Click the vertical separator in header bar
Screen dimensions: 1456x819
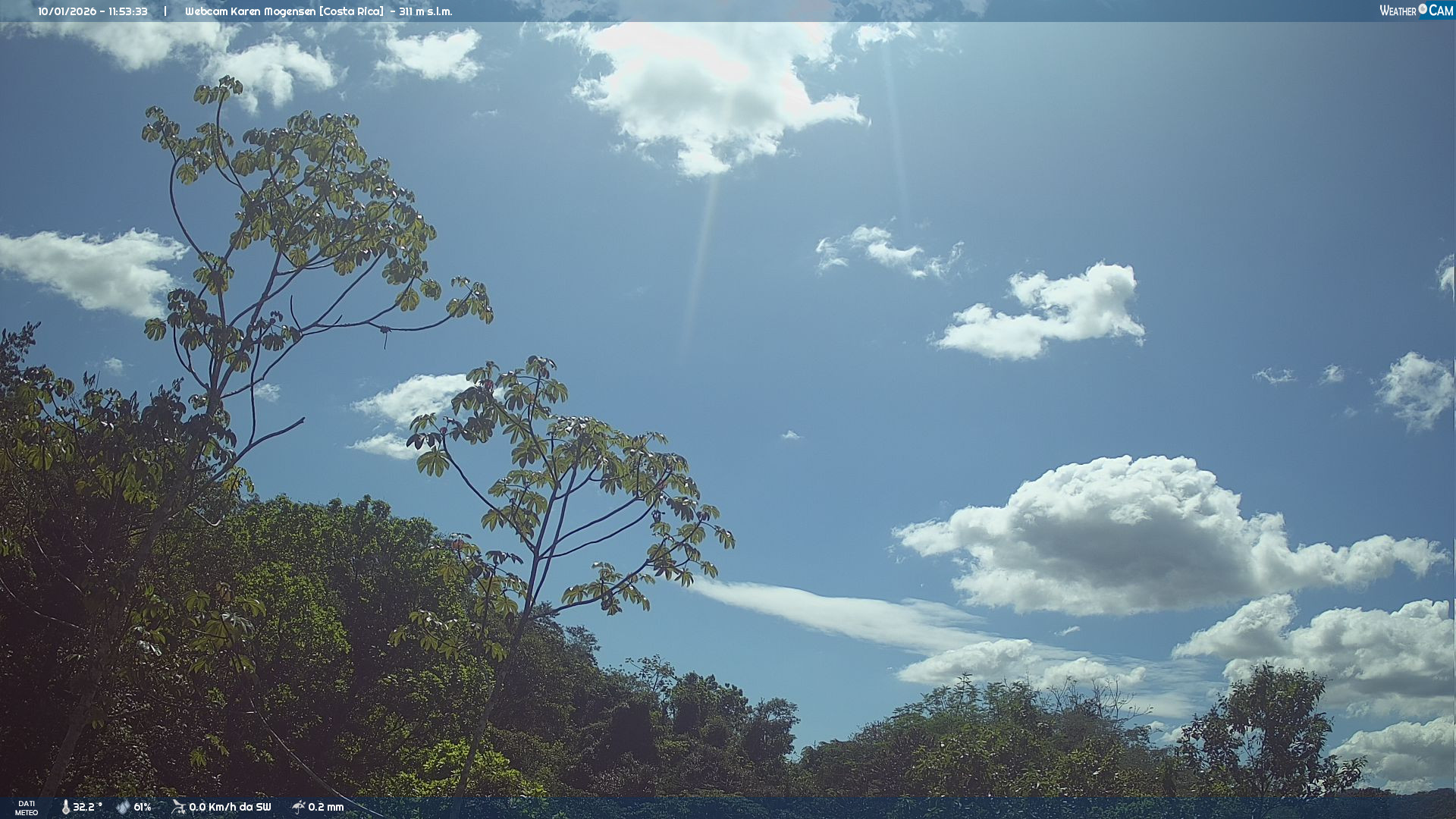coord(165,11)
